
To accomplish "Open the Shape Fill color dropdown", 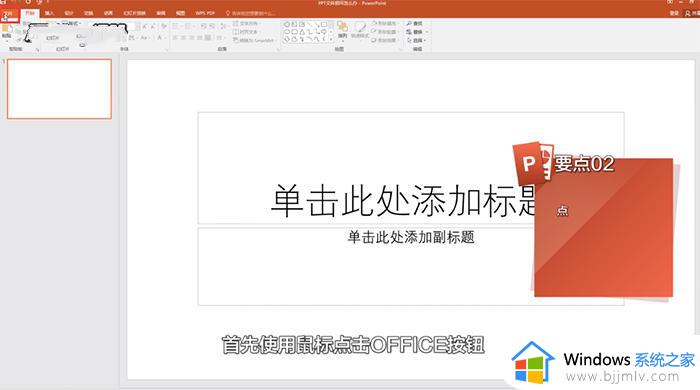I will tap(384, 23).
